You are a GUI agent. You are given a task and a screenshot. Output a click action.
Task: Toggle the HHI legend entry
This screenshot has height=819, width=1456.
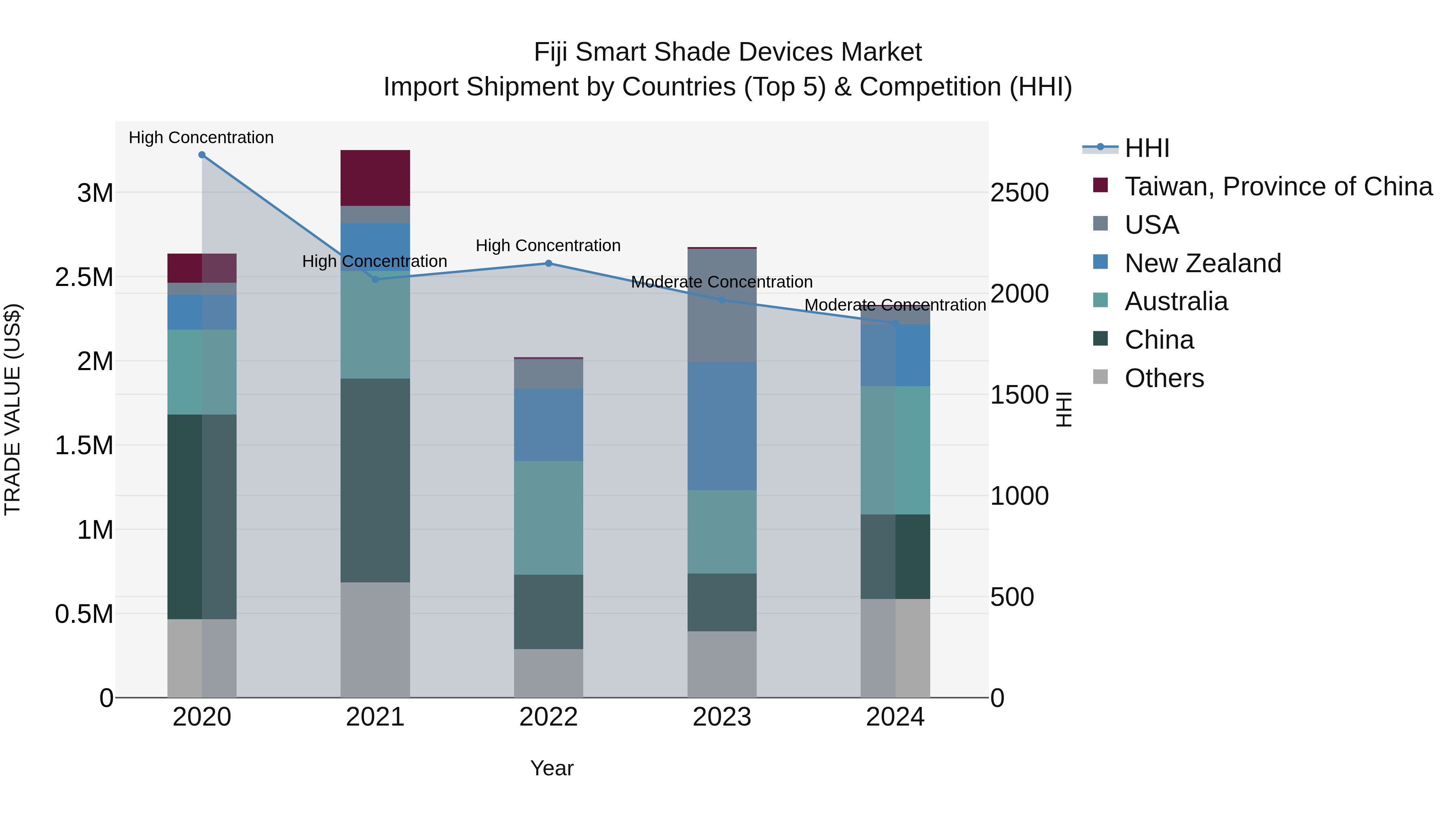tap(1126, 148)
